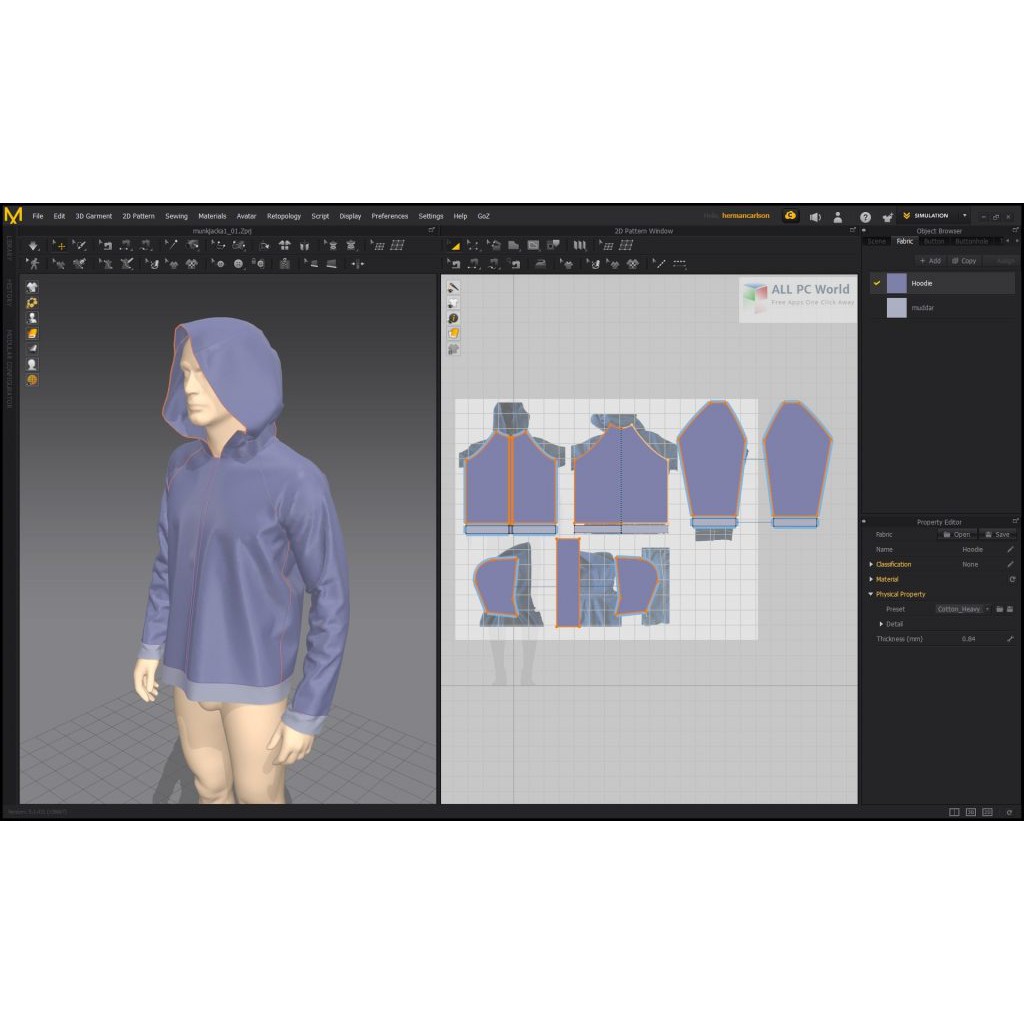
Task: Open the help question mark icon
Action: tap(865, 216)
